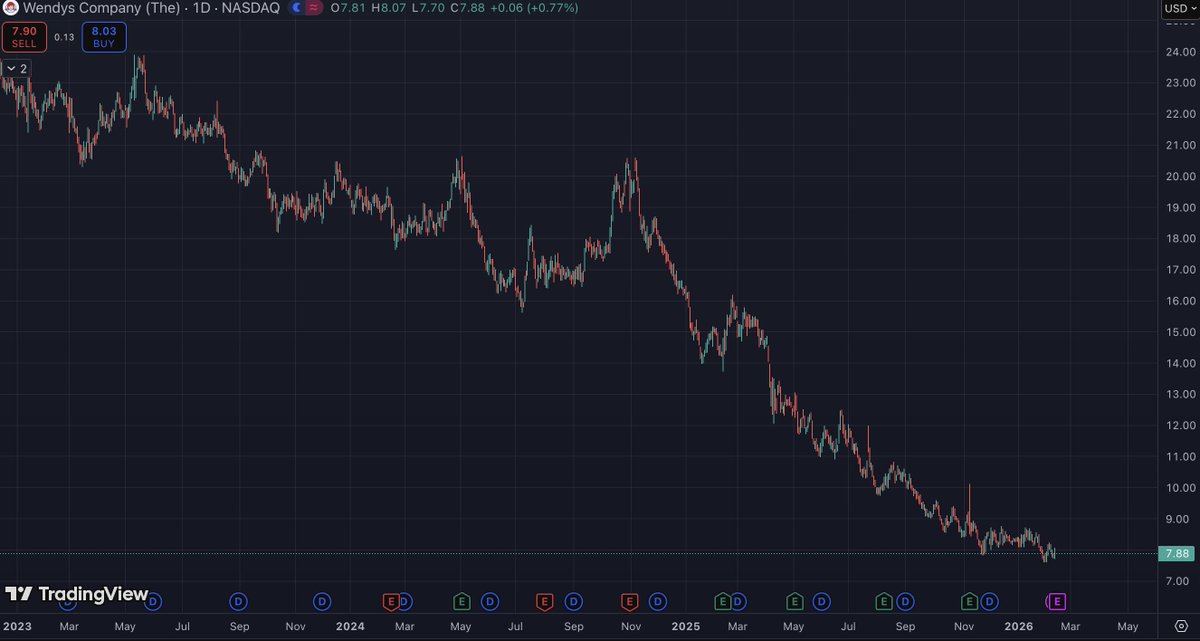Open the green earnings marker near Nov 2025
Viewport: 1200px width, 641px height.
tap(969, 601)
